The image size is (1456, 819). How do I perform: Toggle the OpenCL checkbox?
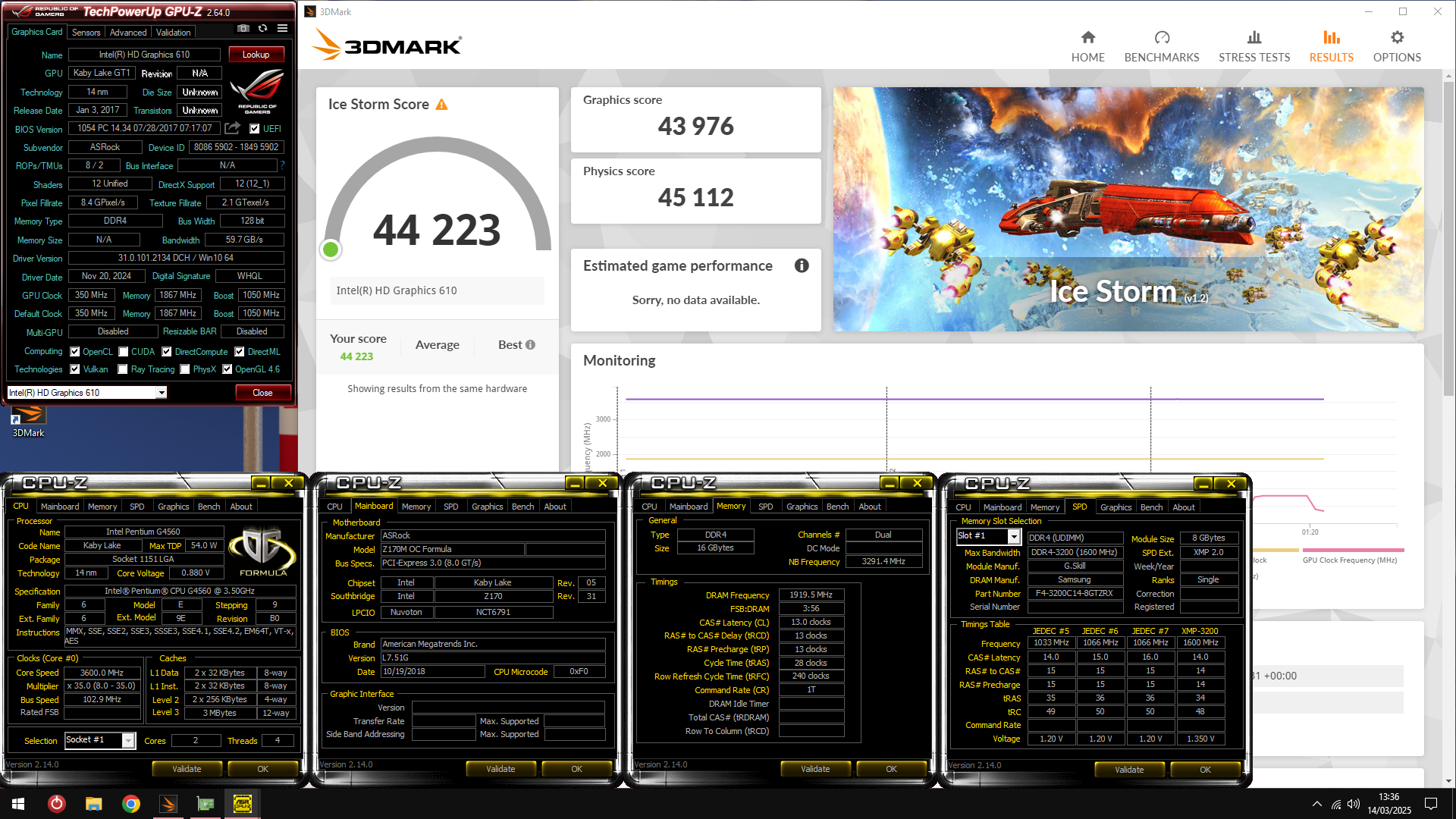point(74,352)
